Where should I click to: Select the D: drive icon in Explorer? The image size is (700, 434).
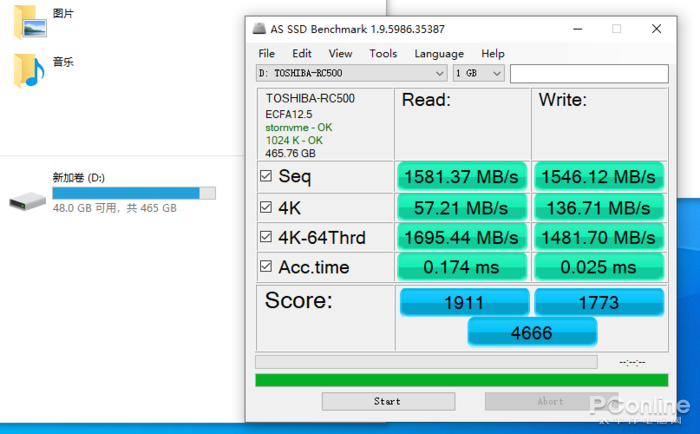click(28, 201)
